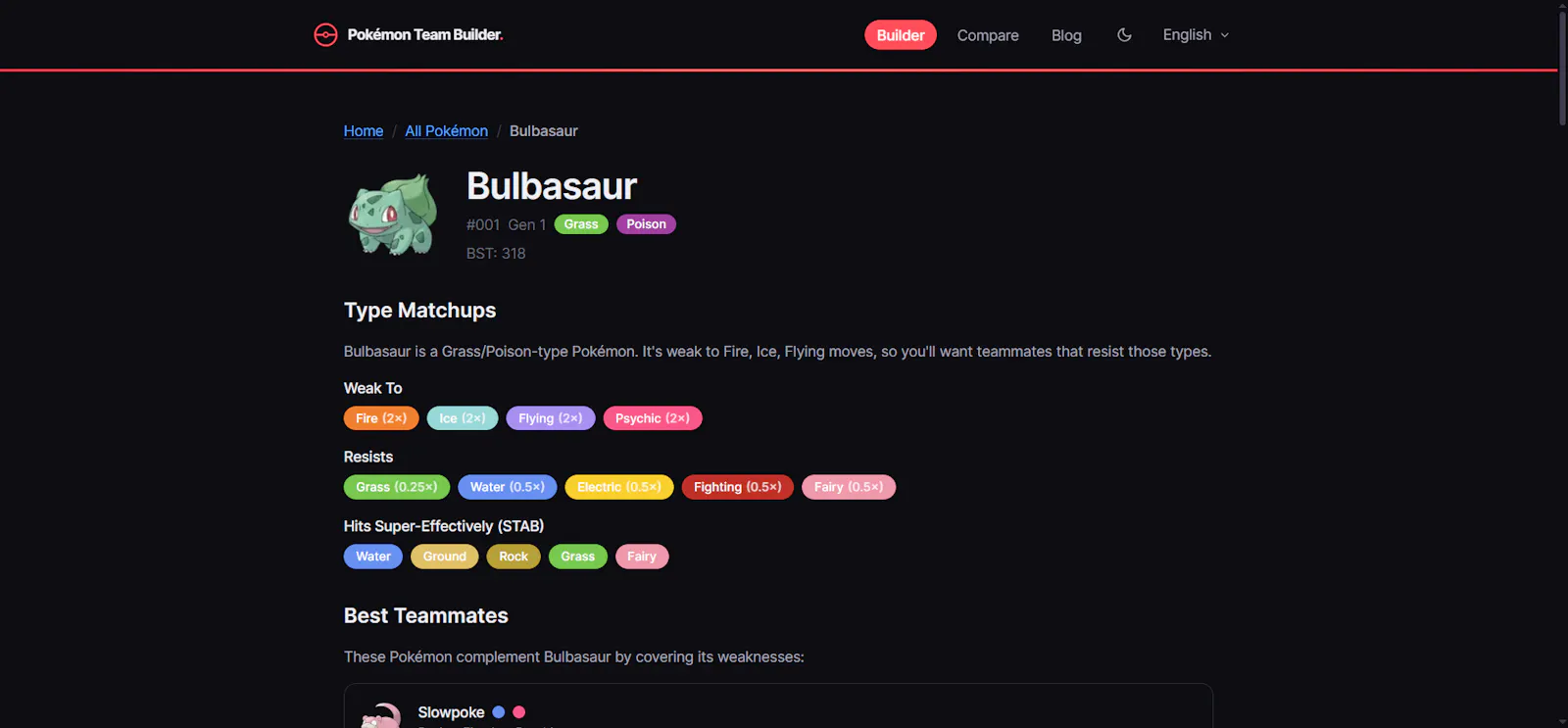This screenshot has width=1568, height=728.
Task: Open the English language dropdown
Action: coord(1196,35)
